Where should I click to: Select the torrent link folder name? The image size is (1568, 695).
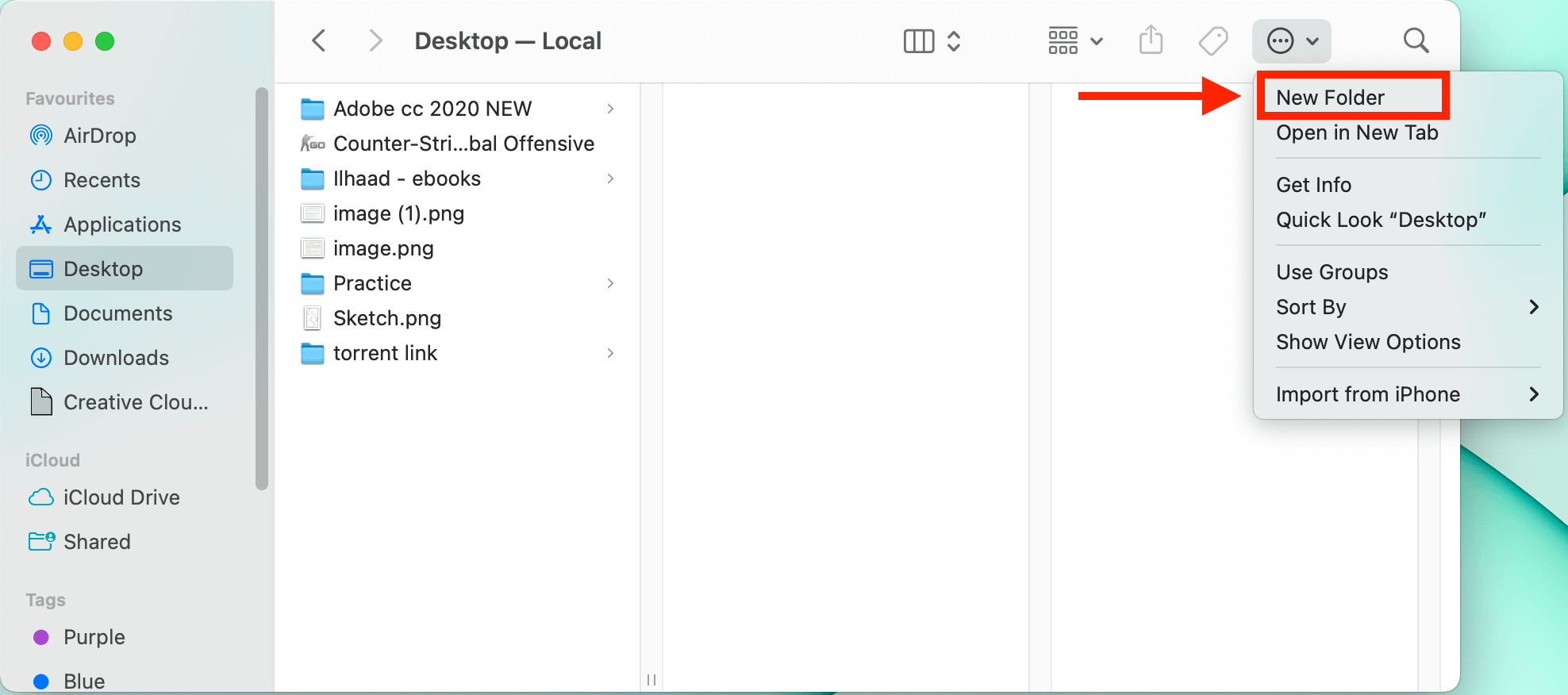(385, 353)
